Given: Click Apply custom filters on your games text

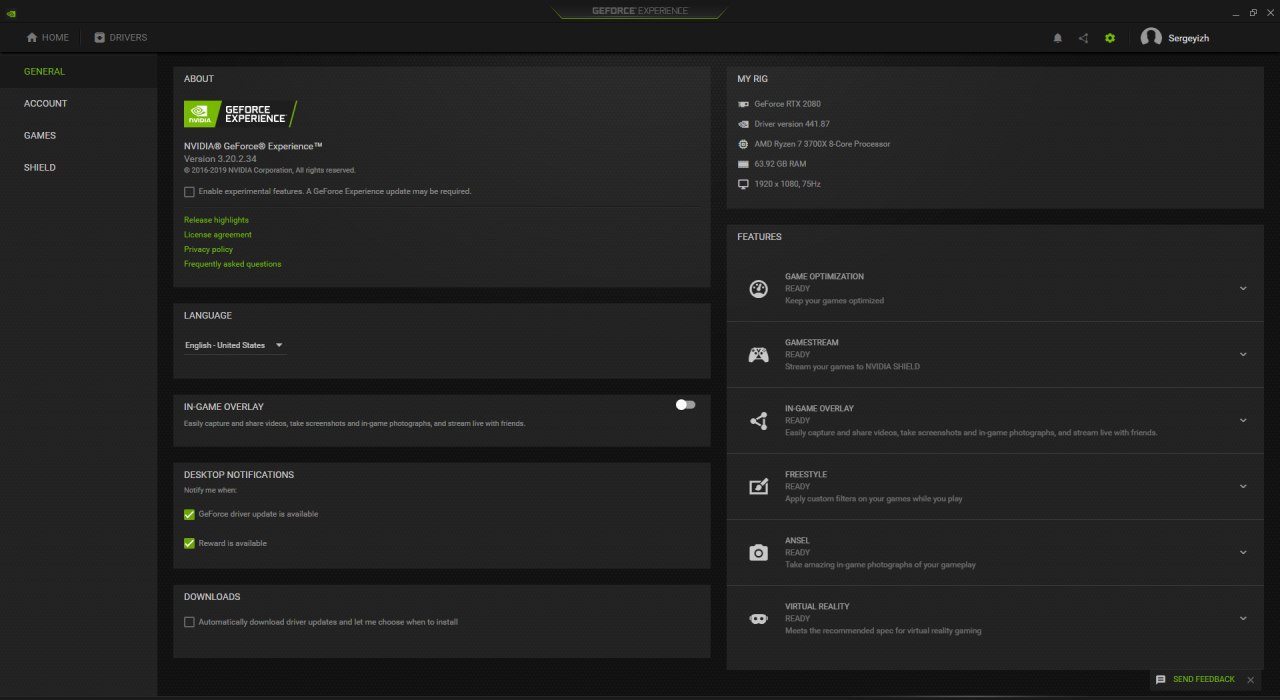Looking at the screenshot, I should 874,499.
